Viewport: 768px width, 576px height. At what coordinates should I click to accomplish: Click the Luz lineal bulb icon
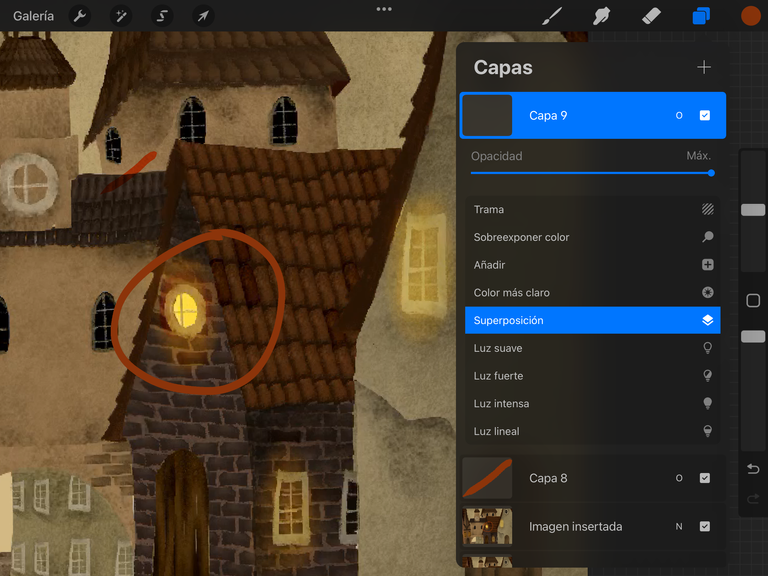pos(708,432)
